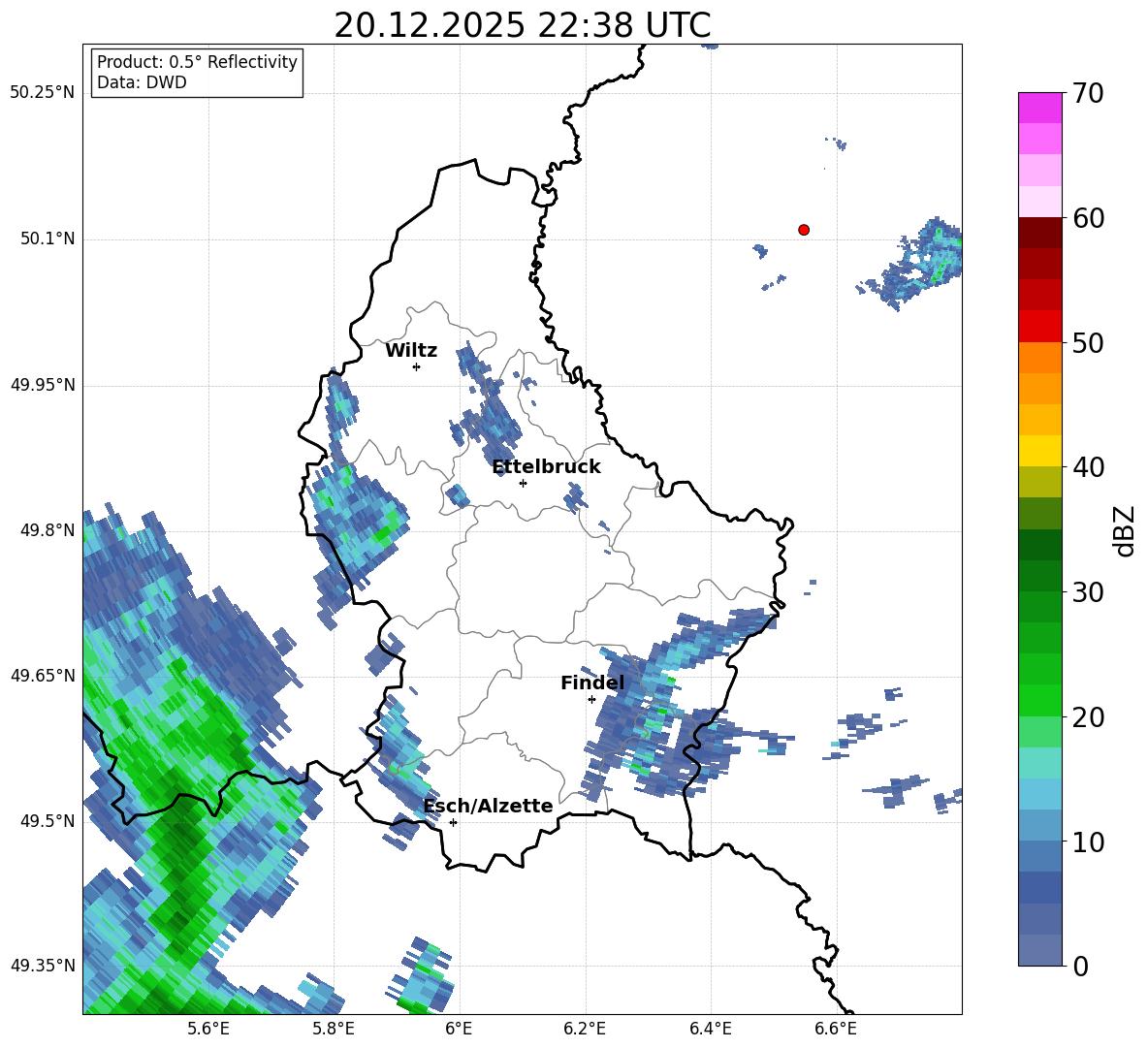The height and width of the screenshot is (1048, 1148).
Task: Click the '5.8°E' longitude label
Action: pos(334,1029)
